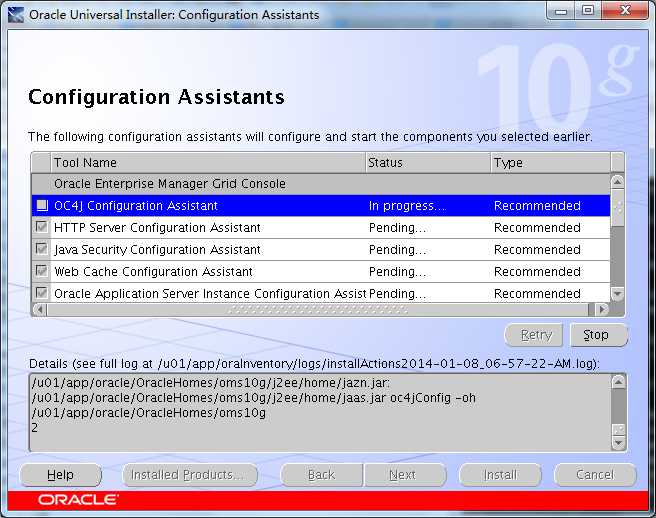The width and height of the screenshot is (656, 518).
Task: Open Help
Action: point(61,475)
